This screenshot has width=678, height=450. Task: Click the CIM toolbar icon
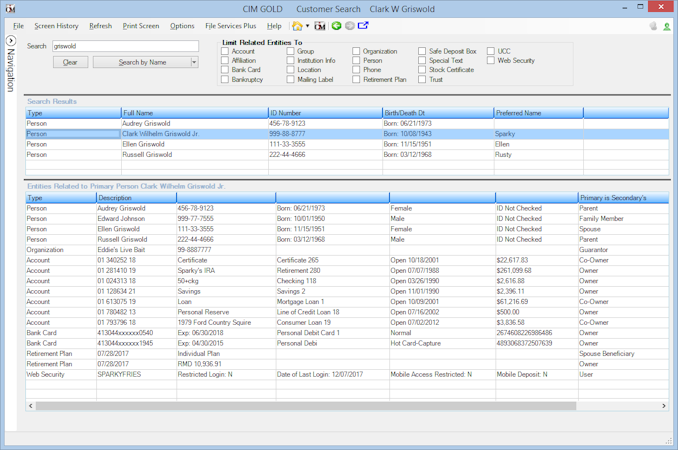320,26
